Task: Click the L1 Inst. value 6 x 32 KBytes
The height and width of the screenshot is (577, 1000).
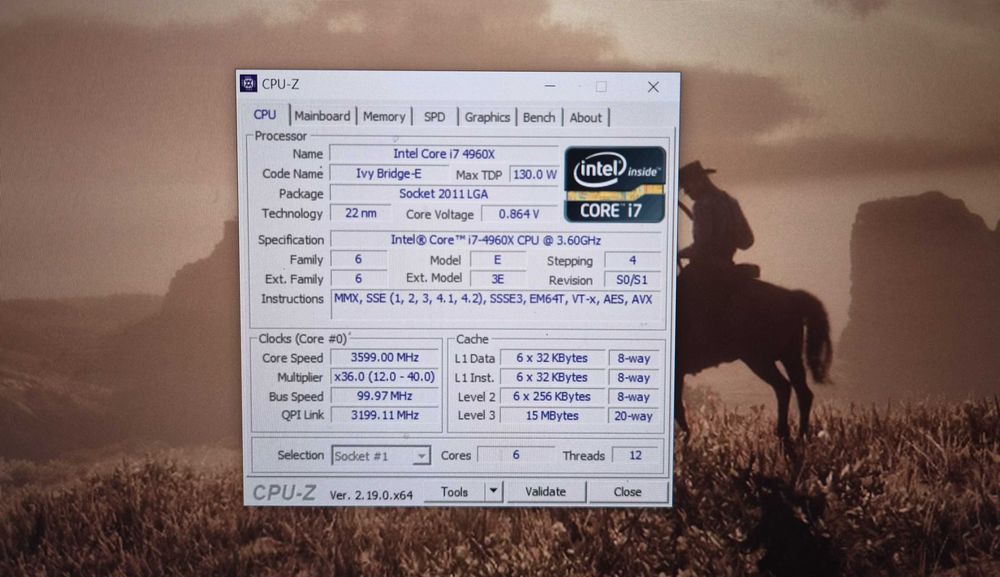Action: (552, 377)
